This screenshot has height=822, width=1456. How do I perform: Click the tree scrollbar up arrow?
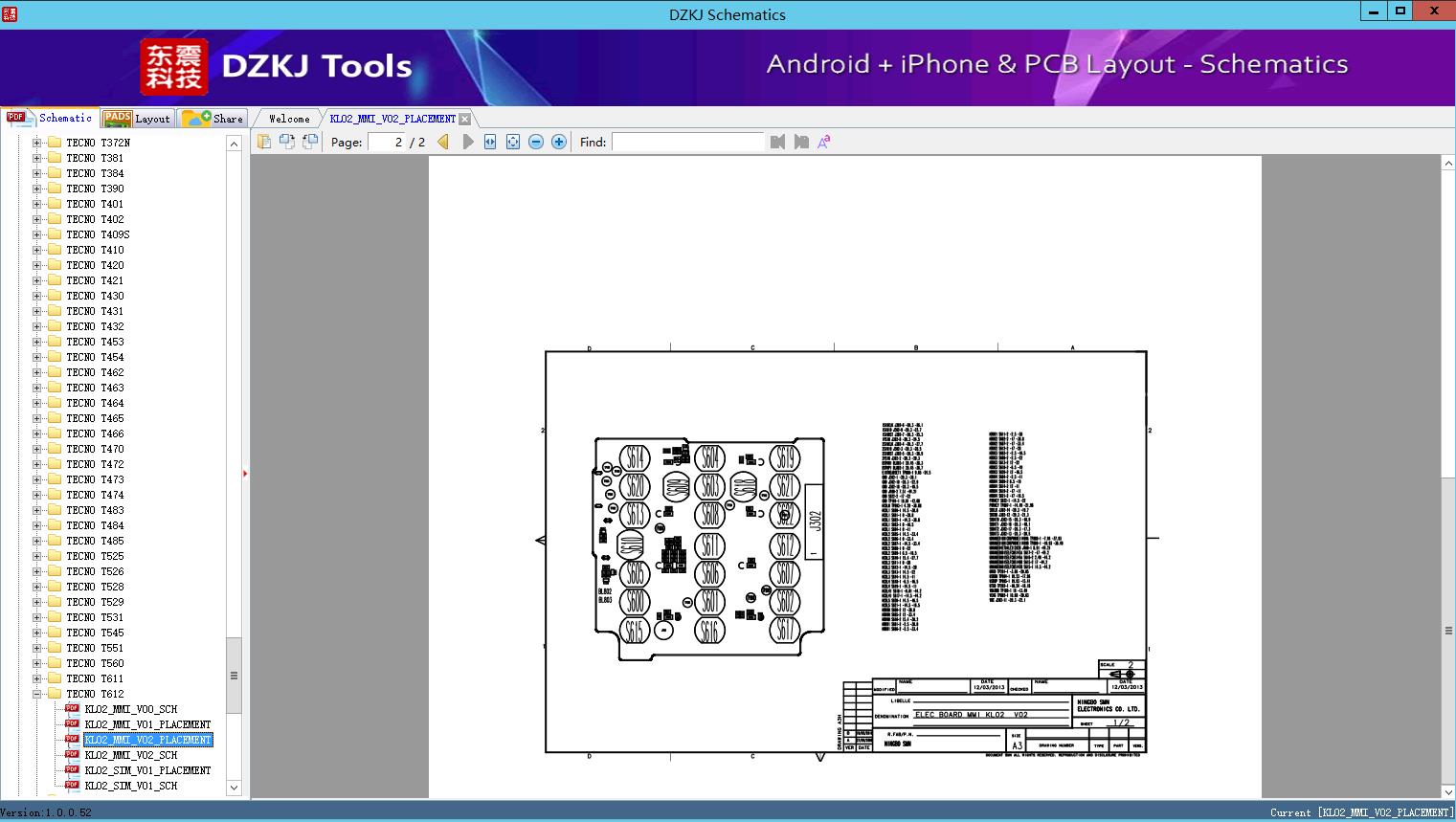tap(234, 143)
